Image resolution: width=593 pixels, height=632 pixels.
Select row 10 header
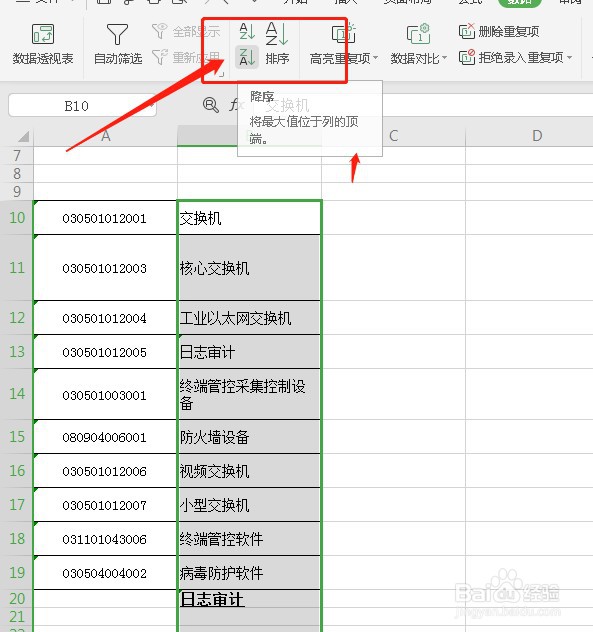point(17,218)
